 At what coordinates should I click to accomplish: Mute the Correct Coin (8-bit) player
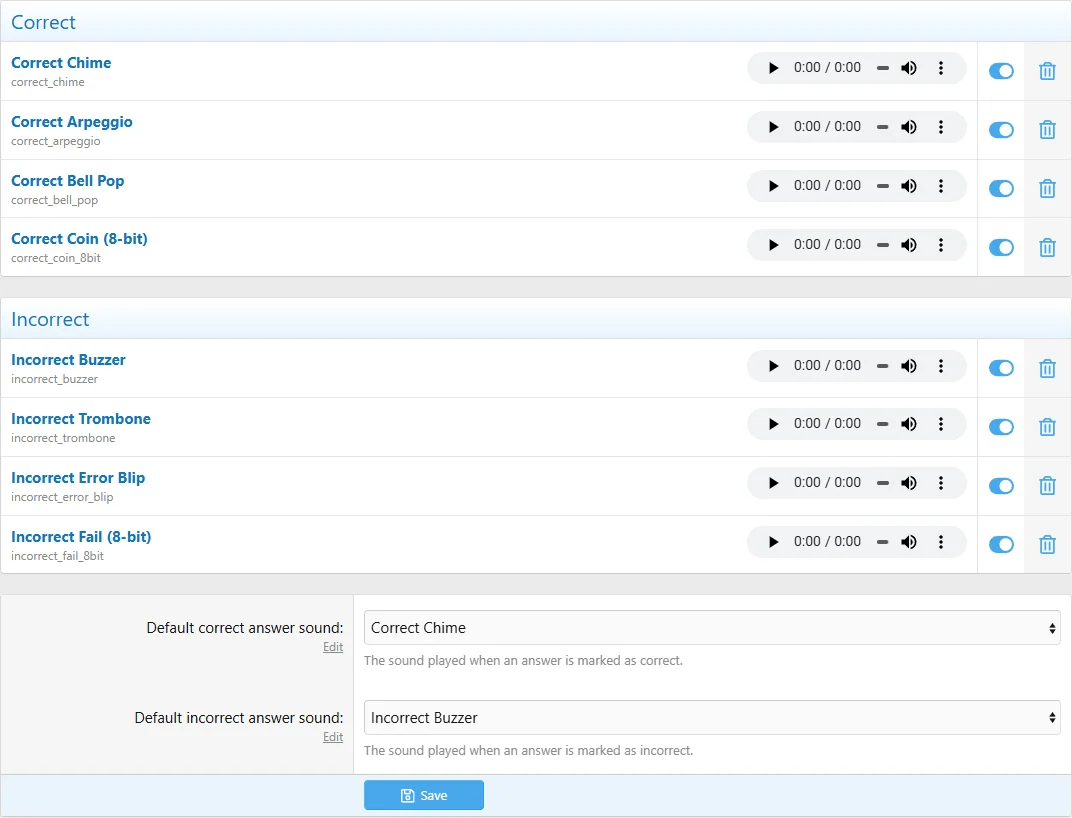(909, 245)
